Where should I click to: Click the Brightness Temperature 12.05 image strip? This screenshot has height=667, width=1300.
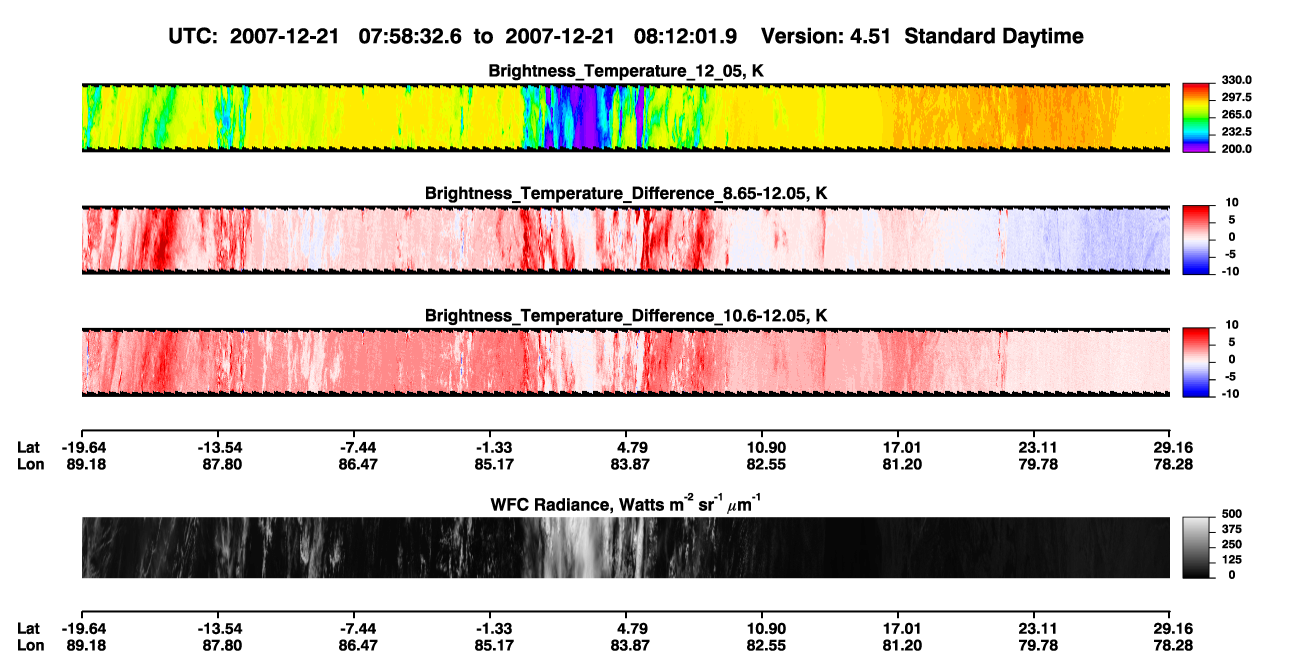point(625,116)
